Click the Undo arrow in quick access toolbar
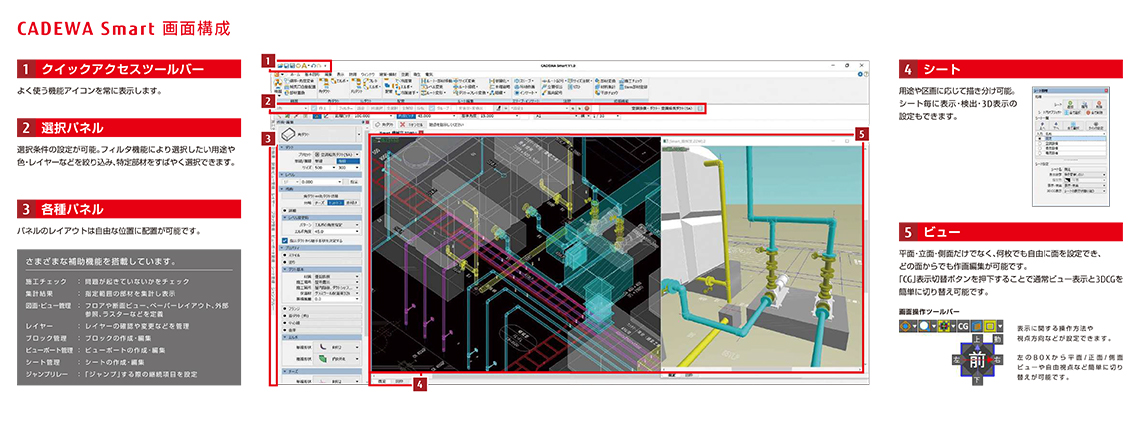The width and height of the screenshot is (1134, 425). (x=313, y=66)
